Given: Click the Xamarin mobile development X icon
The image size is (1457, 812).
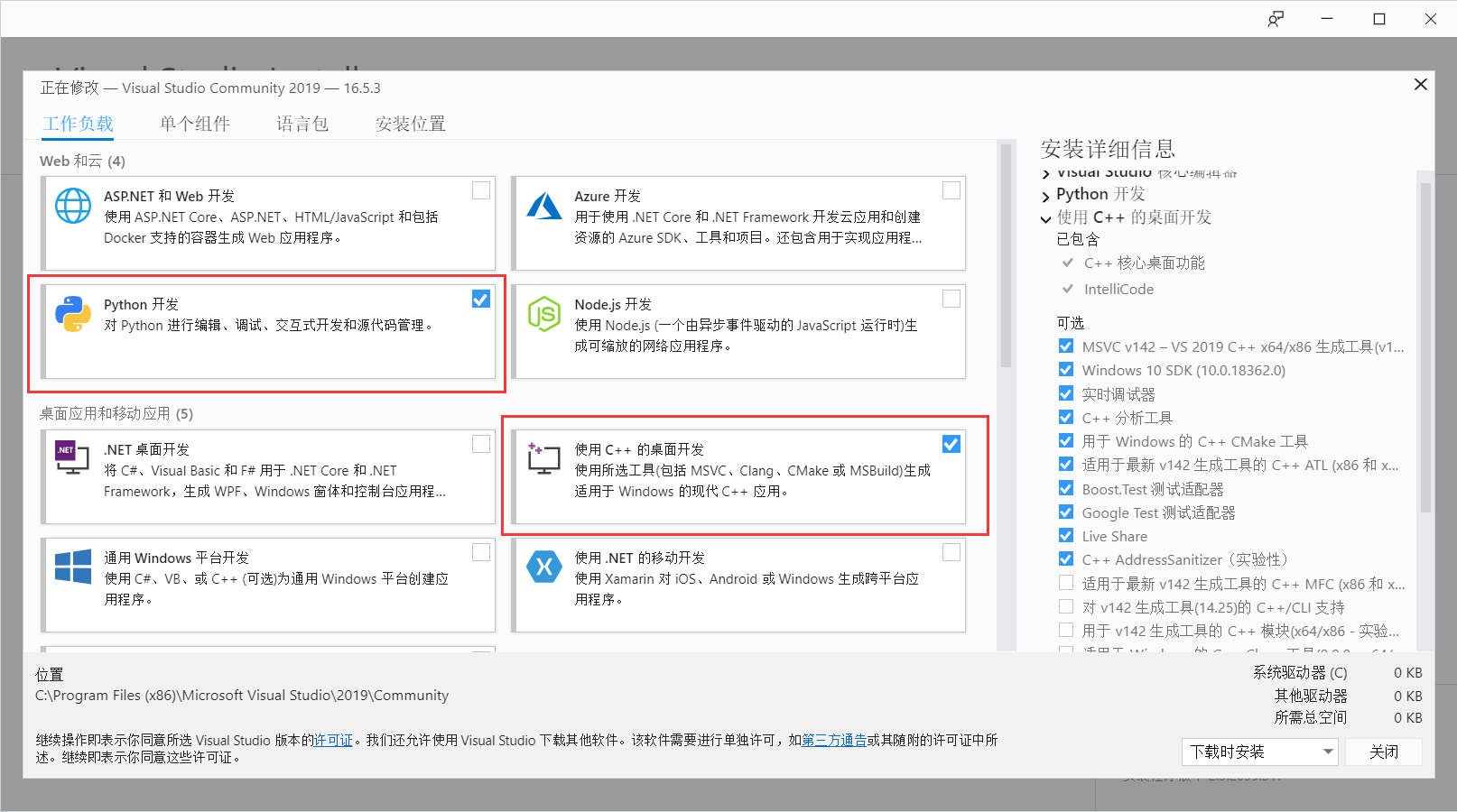Looking at the screenshot, I should (544, 567).
